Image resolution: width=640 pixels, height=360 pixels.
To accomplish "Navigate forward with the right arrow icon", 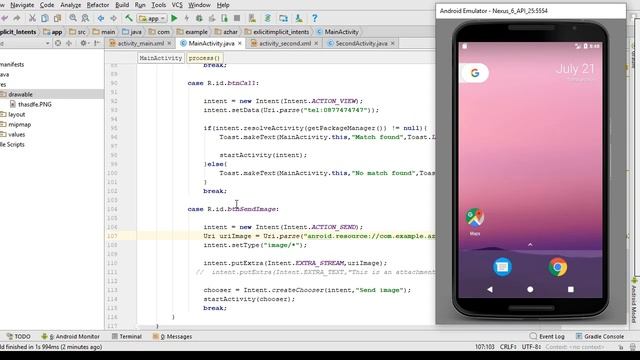I will pos(113,18).
